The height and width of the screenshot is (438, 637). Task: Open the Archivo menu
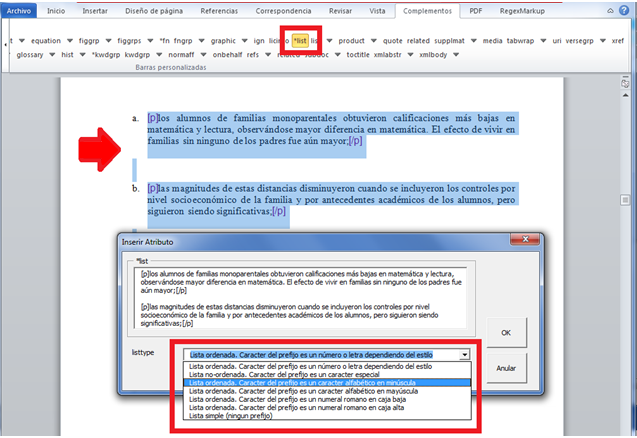point(21,10)
